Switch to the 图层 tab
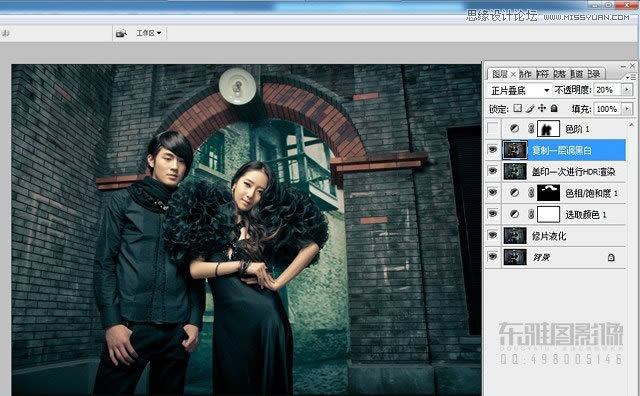The image size is (640, 396). pos(500,74)
